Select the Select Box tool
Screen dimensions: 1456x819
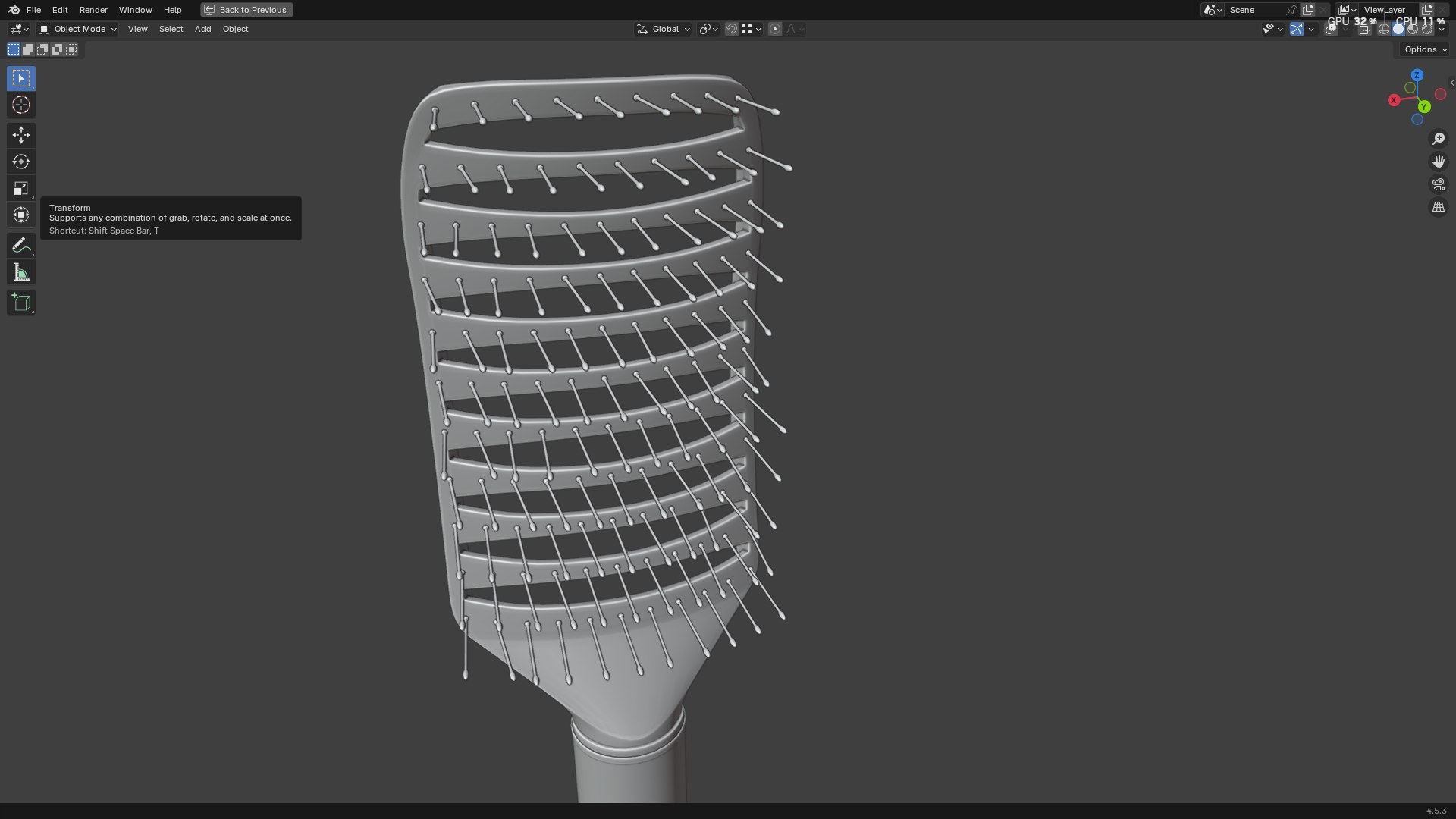point(21,78)
